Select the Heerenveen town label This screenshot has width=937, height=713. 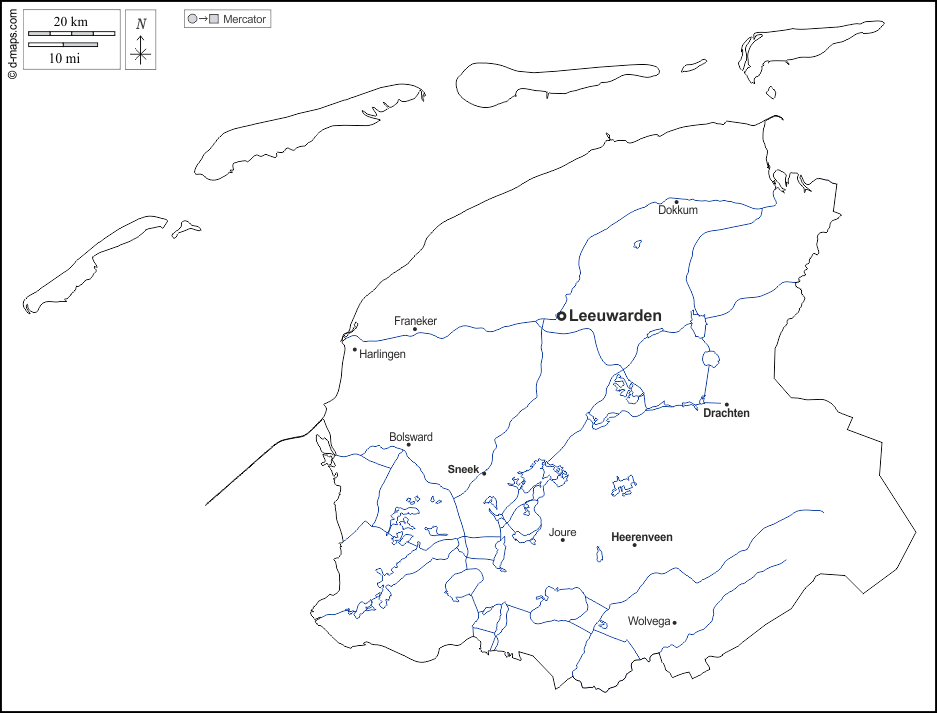pyautogui.click(x=642, y=537)
